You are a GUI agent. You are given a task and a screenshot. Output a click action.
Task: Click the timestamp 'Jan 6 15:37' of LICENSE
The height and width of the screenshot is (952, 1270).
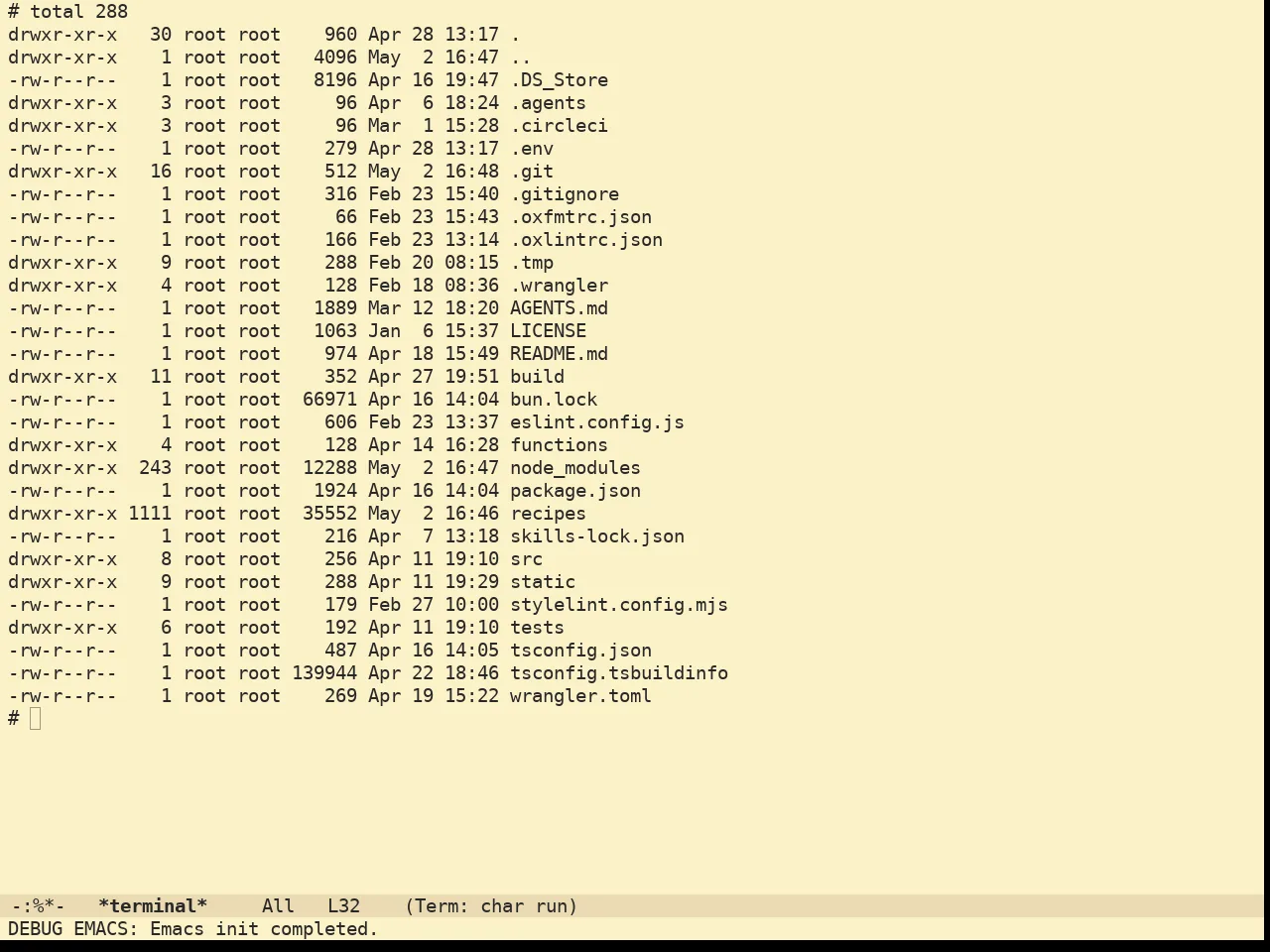tap(434, 331)
